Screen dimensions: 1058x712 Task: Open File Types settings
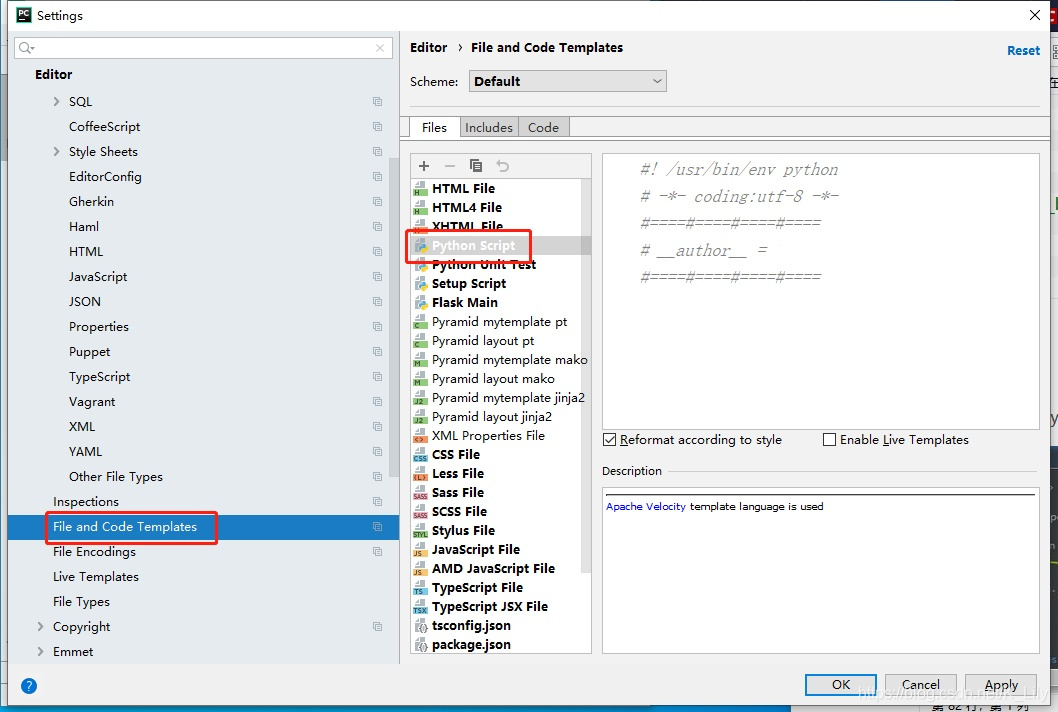[x=81, y=601]
